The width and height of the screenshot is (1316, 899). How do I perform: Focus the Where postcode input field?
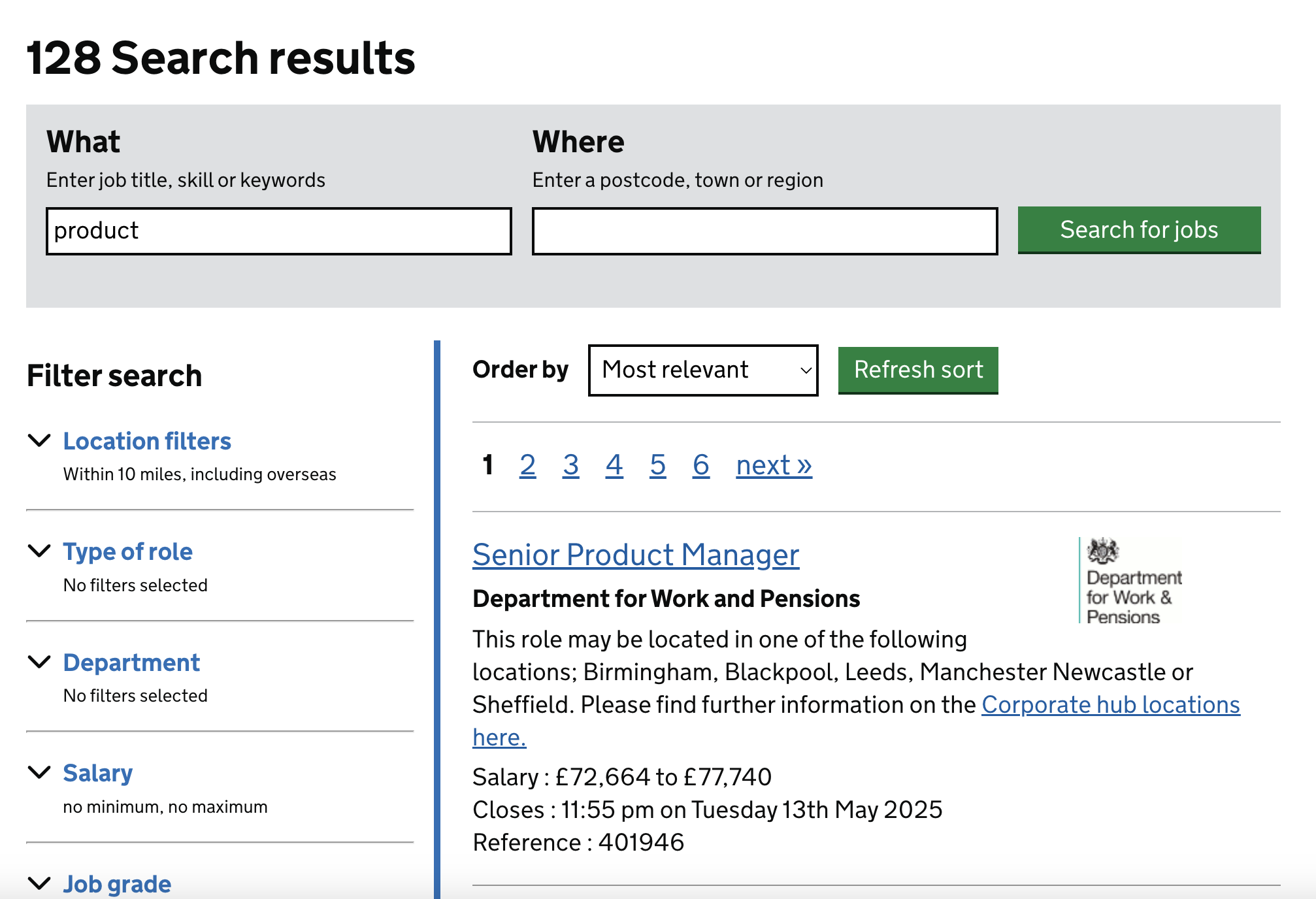coord(765,231)
